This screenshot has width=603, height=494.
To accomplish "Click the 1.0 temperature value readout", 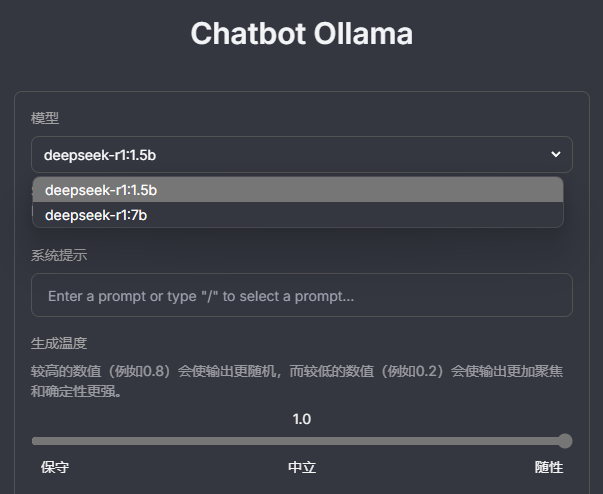I will point(301,419).
